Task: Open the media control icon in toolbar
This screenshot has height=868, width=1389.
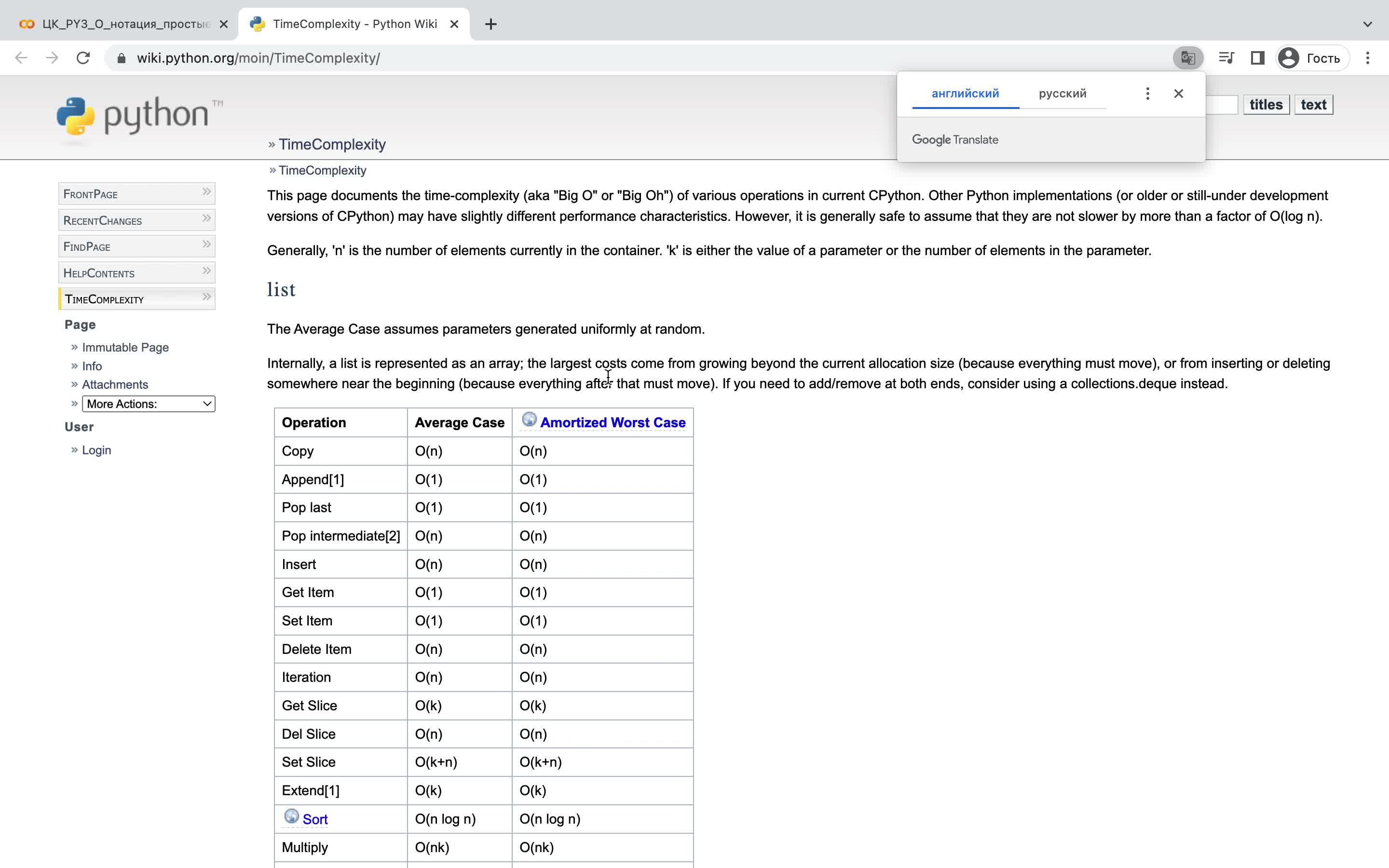Action: click(1226, 58)
